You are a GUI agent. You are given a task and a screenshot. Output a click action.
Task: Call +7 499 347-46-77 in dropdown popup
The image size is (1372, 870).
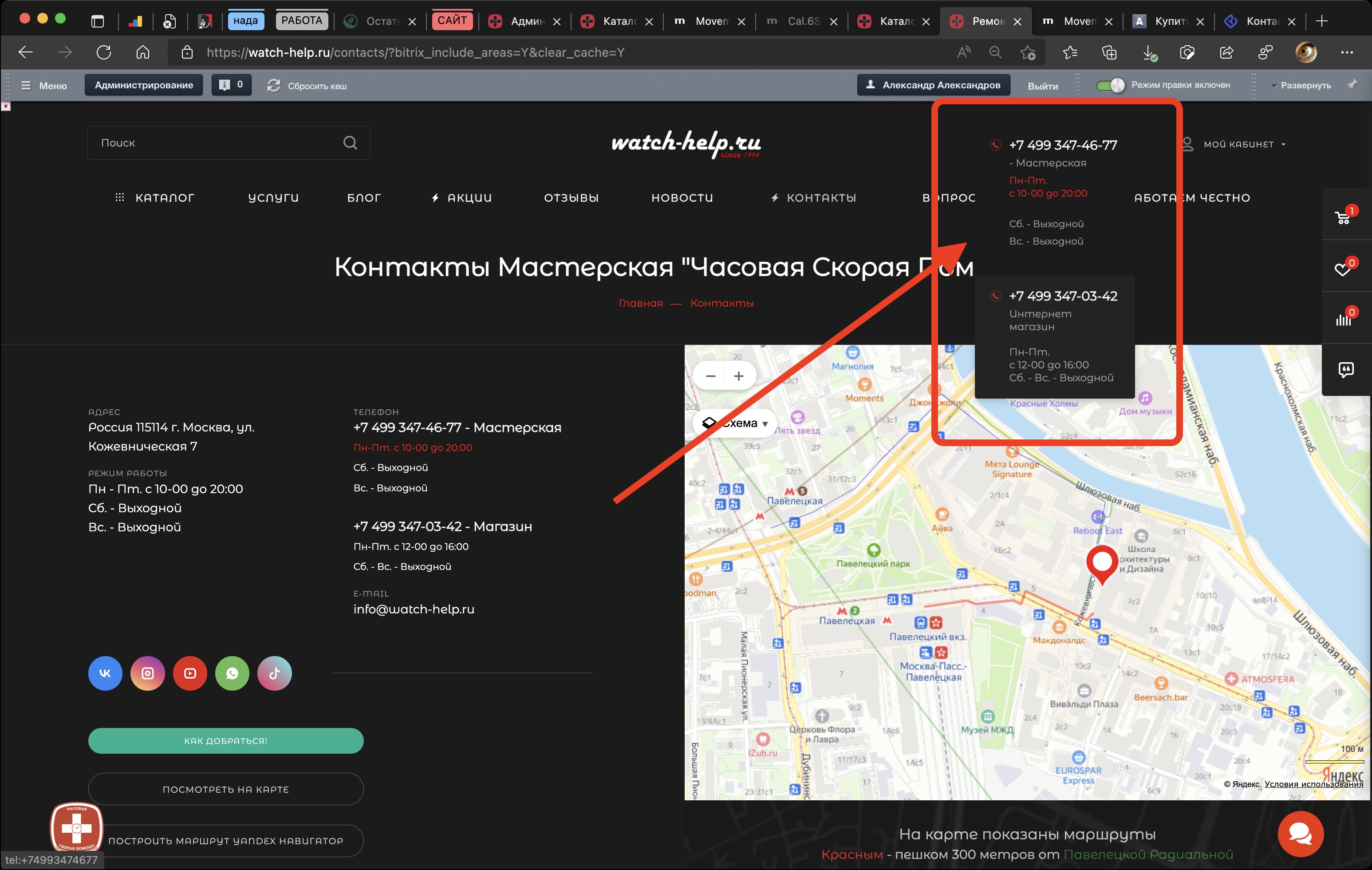click(x=1063, y=146)
